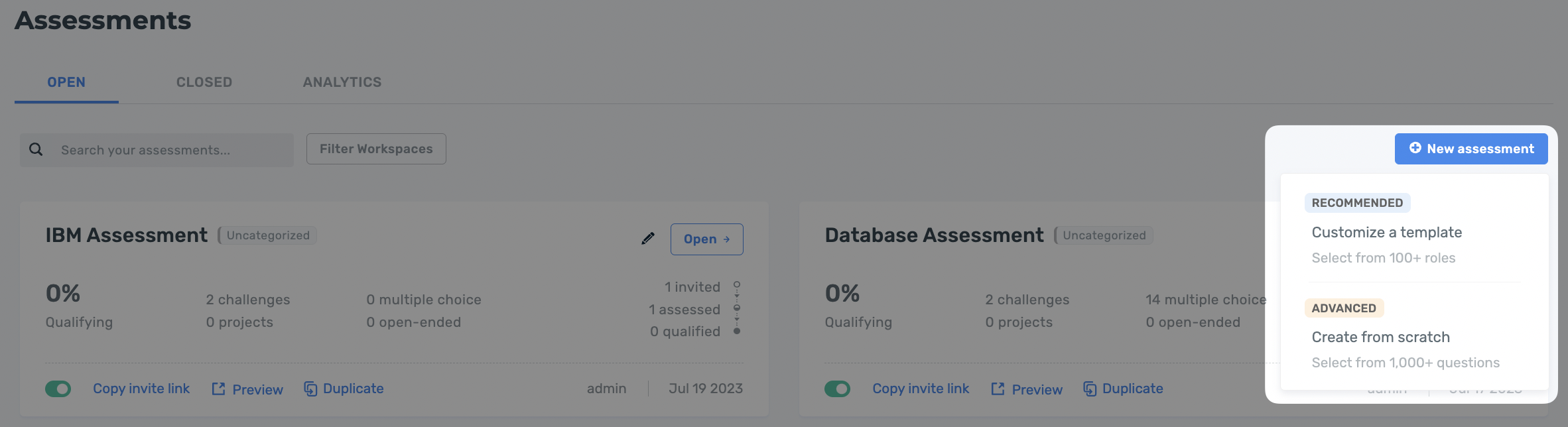This screenshot has height=427, width=1568.
Task: Open the New assessment dropdown
Action: tap(1471, 149)
